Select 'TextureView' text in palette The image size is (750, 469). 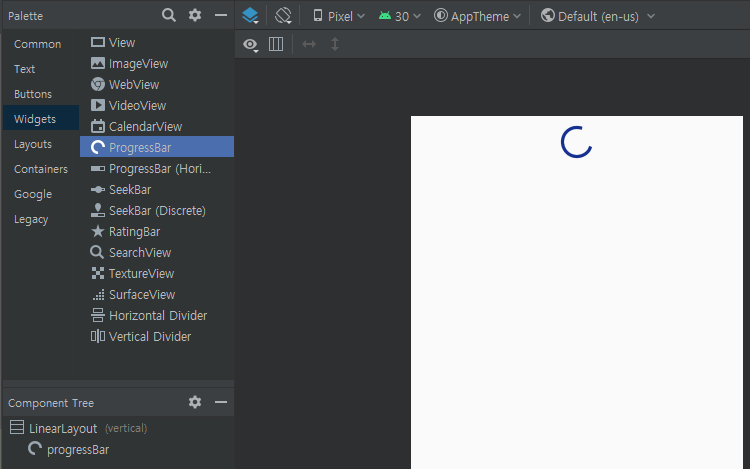click(x=142, y=273)
